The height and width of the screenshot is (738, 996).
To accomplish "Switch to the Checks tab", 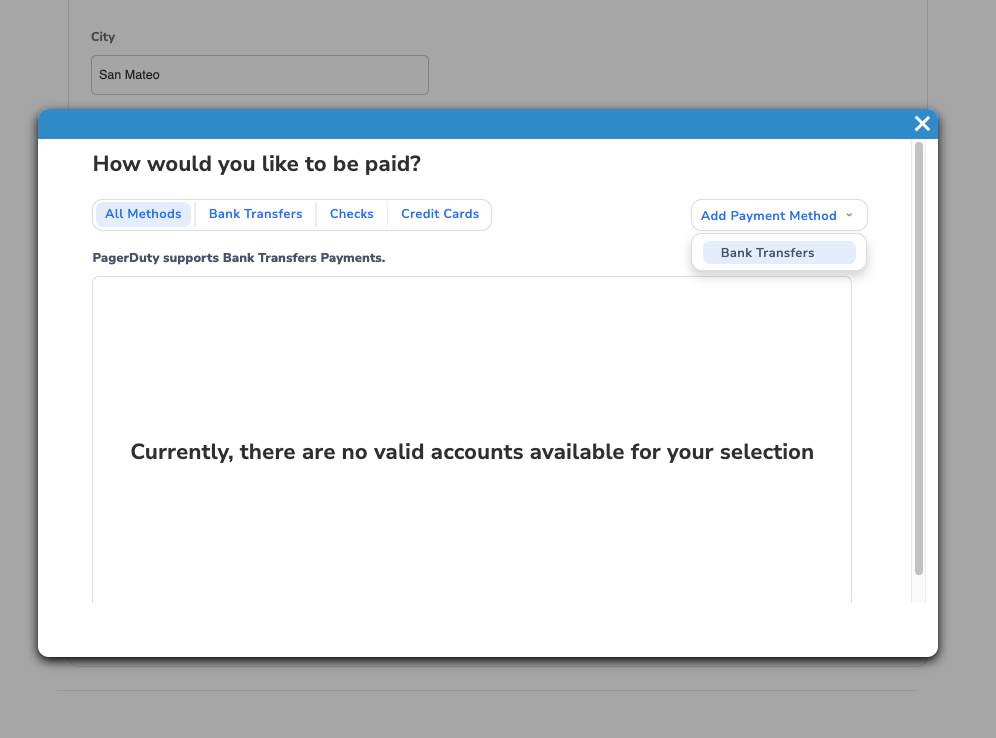I will (x=351, y=214).
